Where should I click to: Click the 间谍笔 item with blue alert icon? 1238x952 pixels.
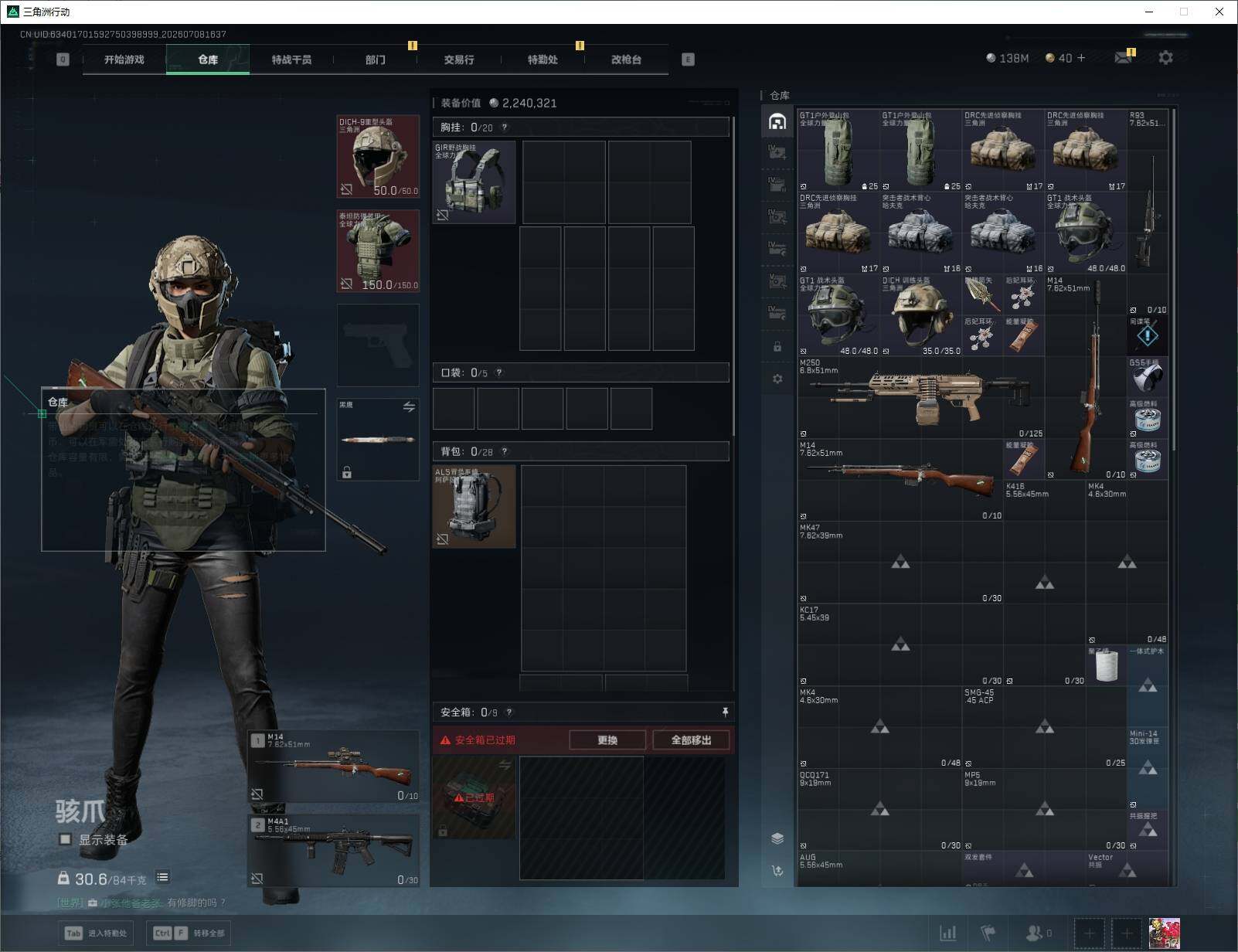coord(1148,336)
